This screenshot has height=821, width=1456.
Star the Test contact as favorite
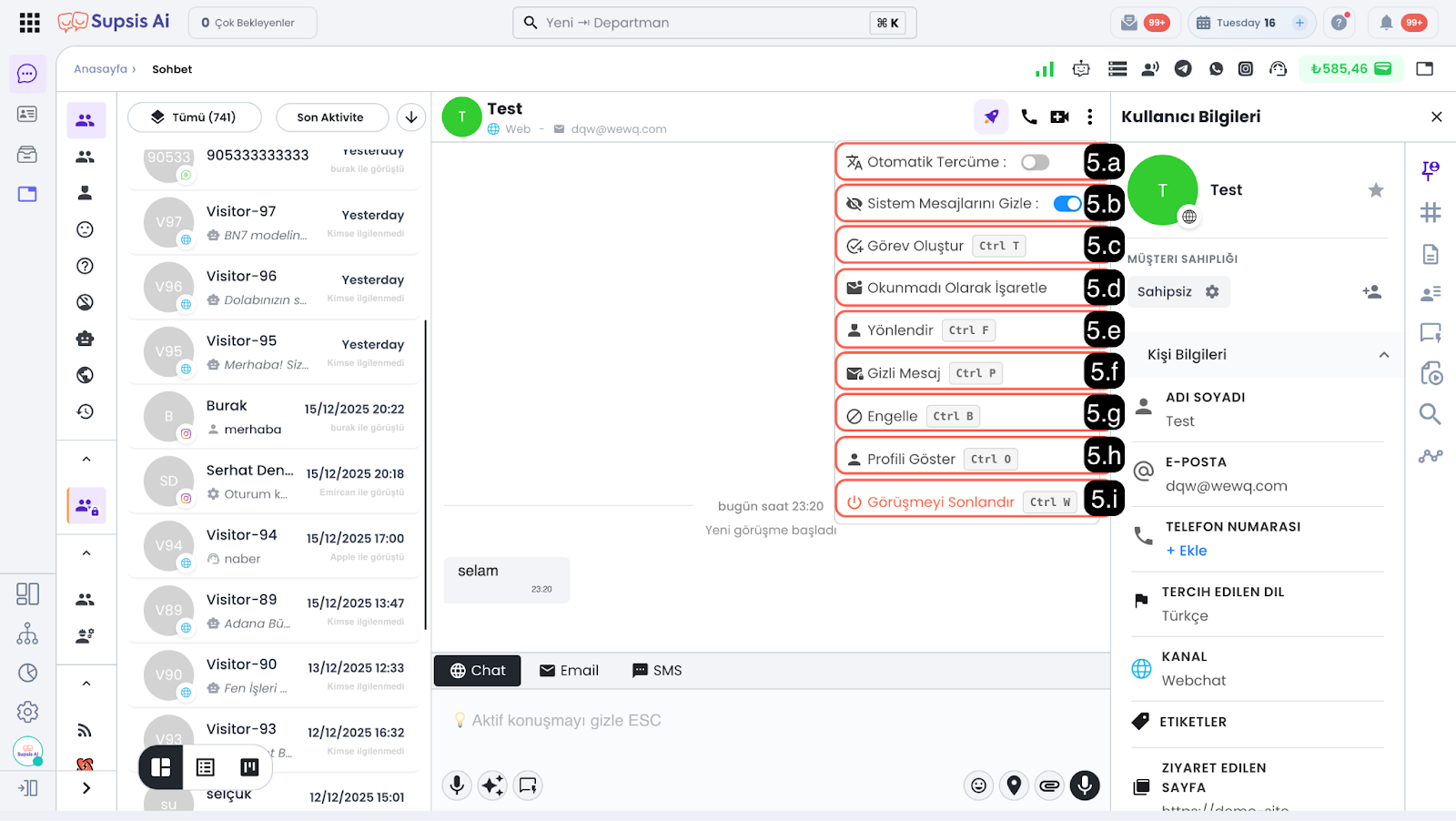[x=1375, y=190]
